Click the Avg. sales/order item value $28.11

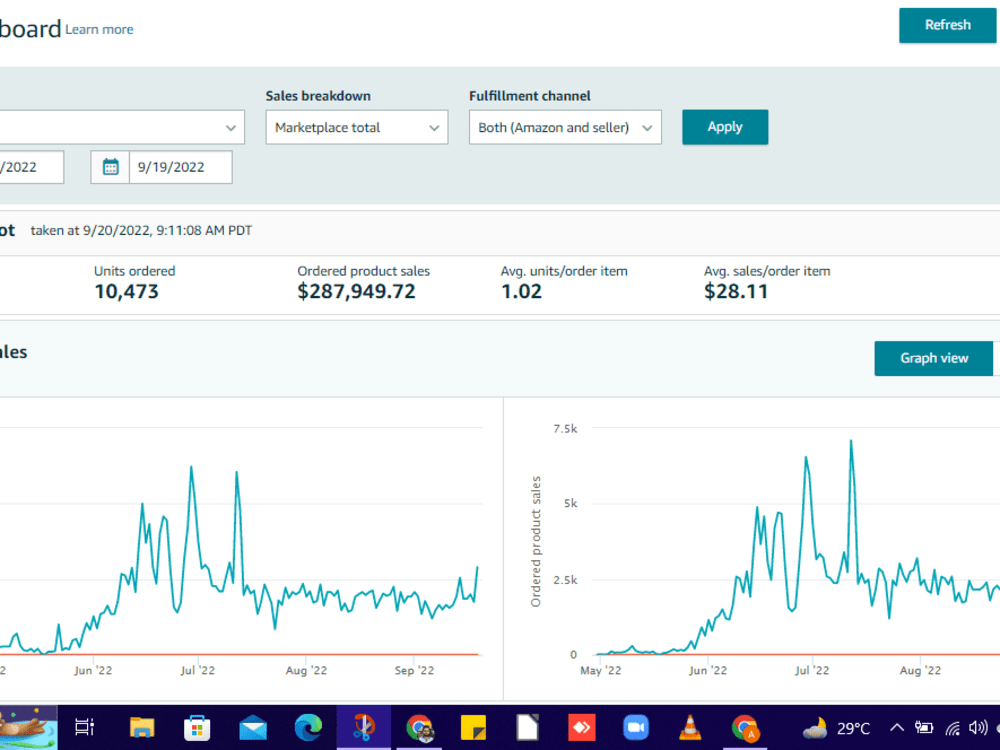click(x=736, y=291)
